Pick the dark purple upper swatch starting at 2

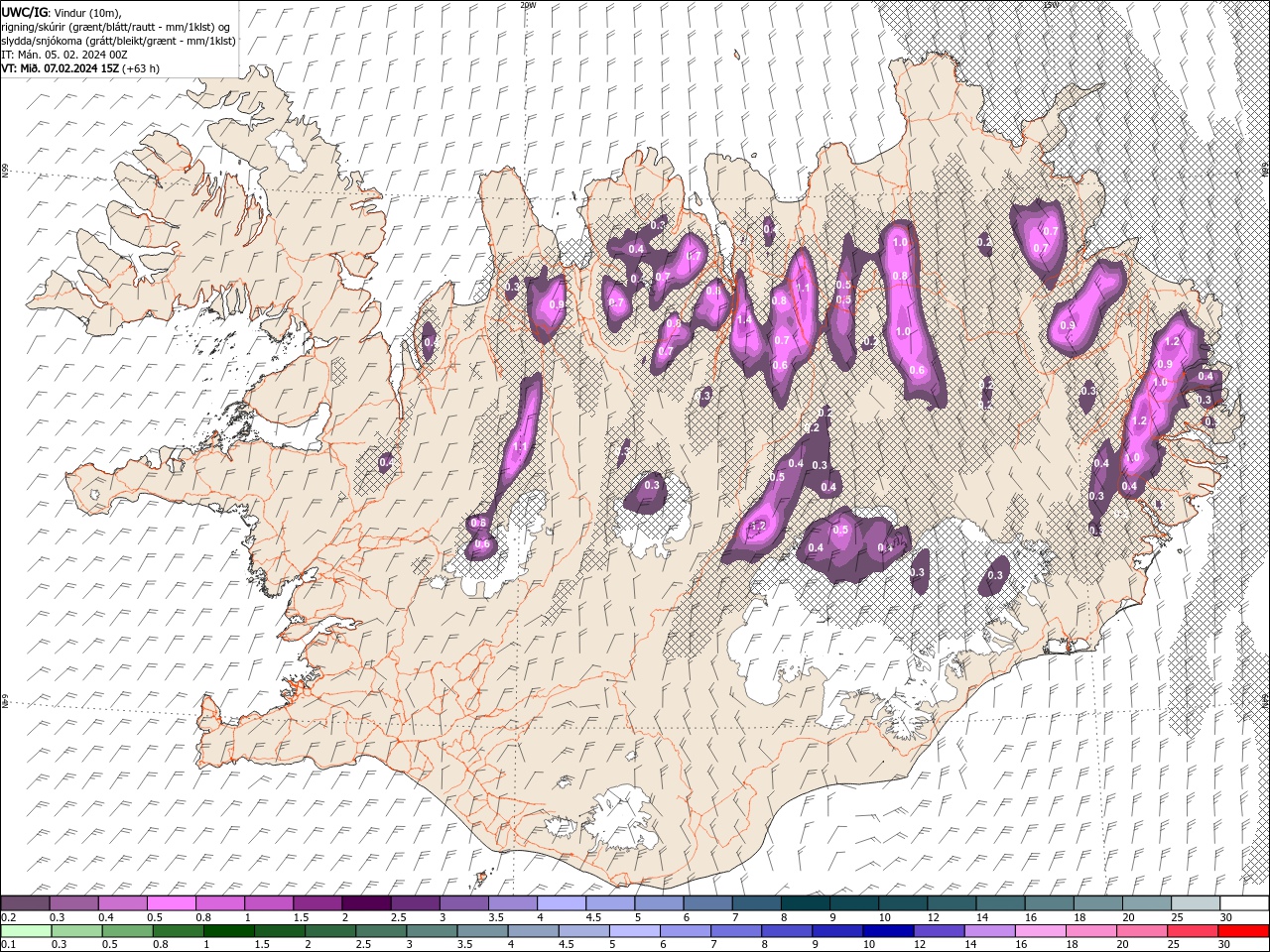pos(366,903)
